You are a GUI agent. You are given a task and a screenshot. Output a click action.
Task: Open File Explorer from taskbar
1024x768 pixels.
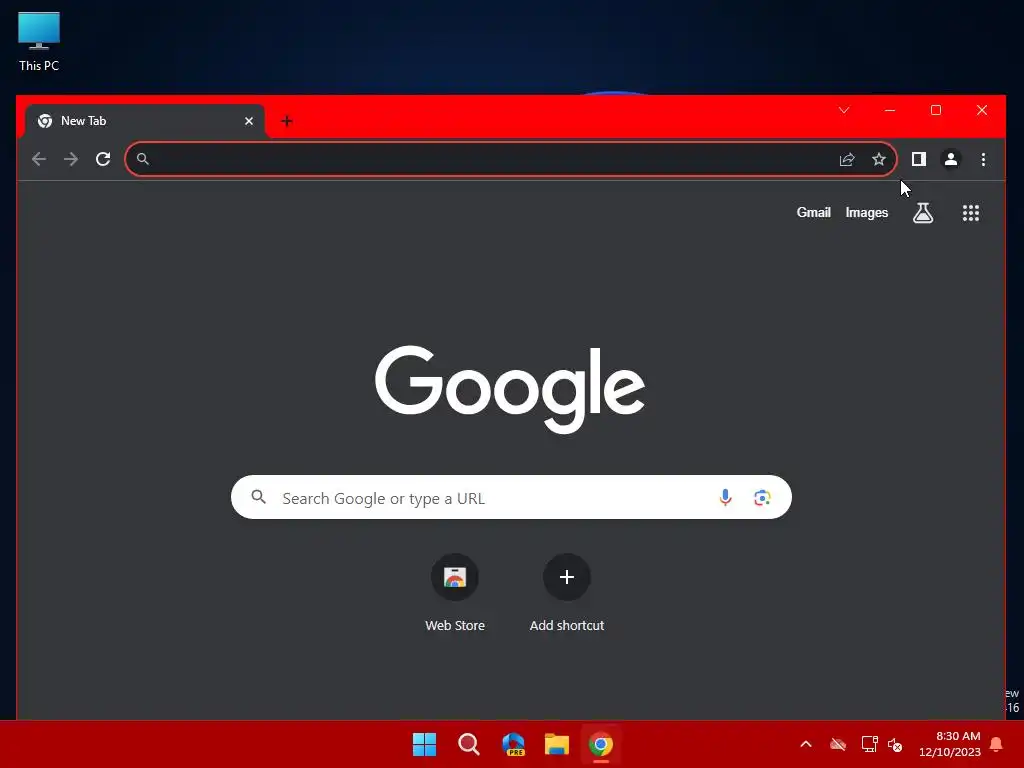click(557, 744)
